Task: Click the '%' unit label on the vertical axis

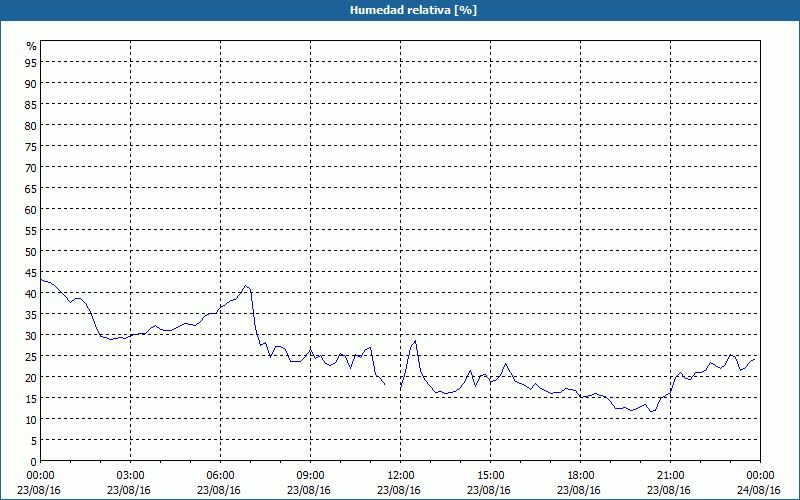Action: point(32,46)
